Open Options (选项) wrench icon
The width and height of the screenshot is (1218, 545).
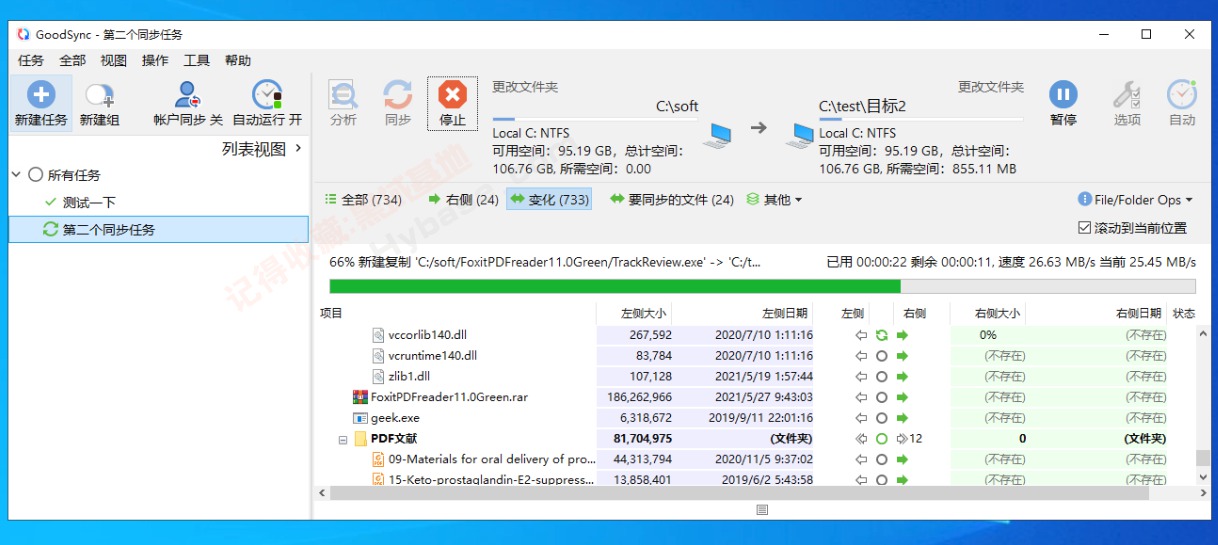1127,96
